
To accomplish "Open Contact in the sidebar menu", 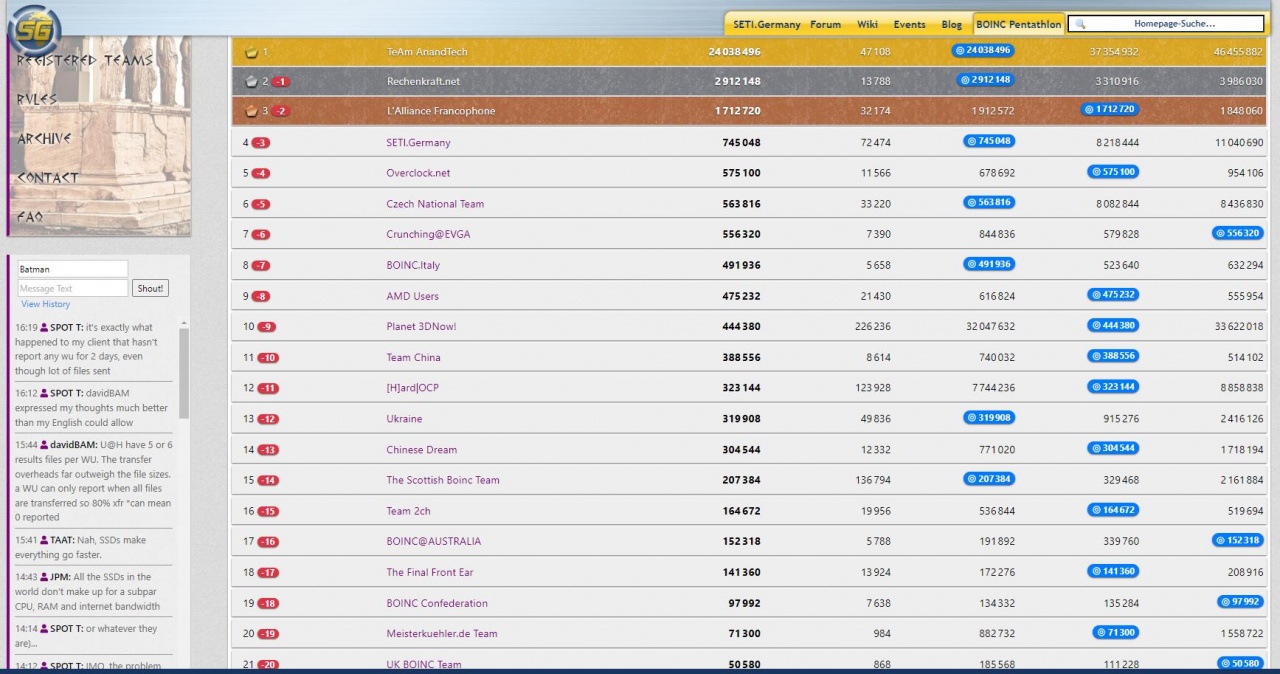I will point(47,178).
